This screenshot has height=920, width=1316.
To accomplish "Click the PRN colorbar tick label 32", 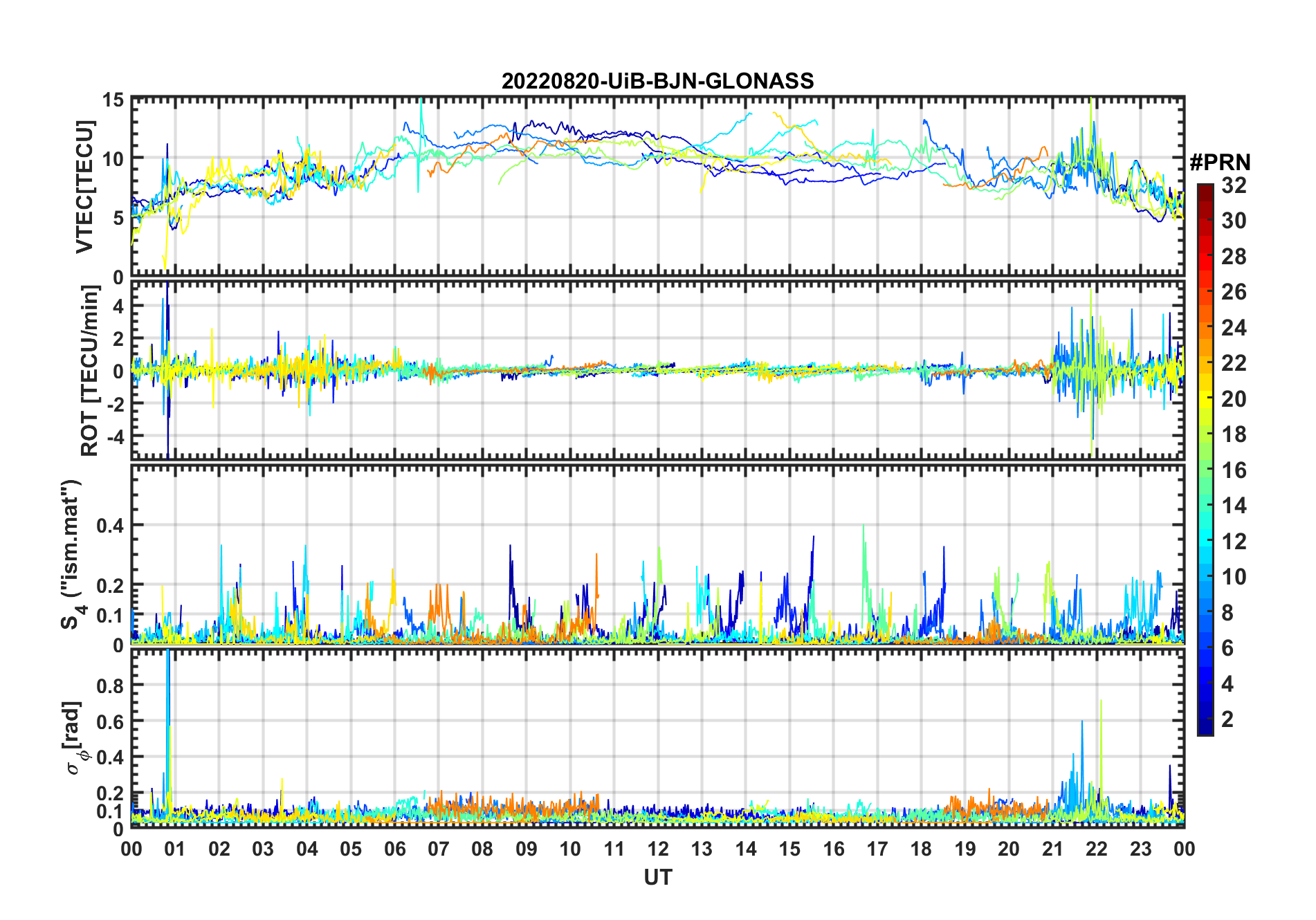I will 1234,185.
